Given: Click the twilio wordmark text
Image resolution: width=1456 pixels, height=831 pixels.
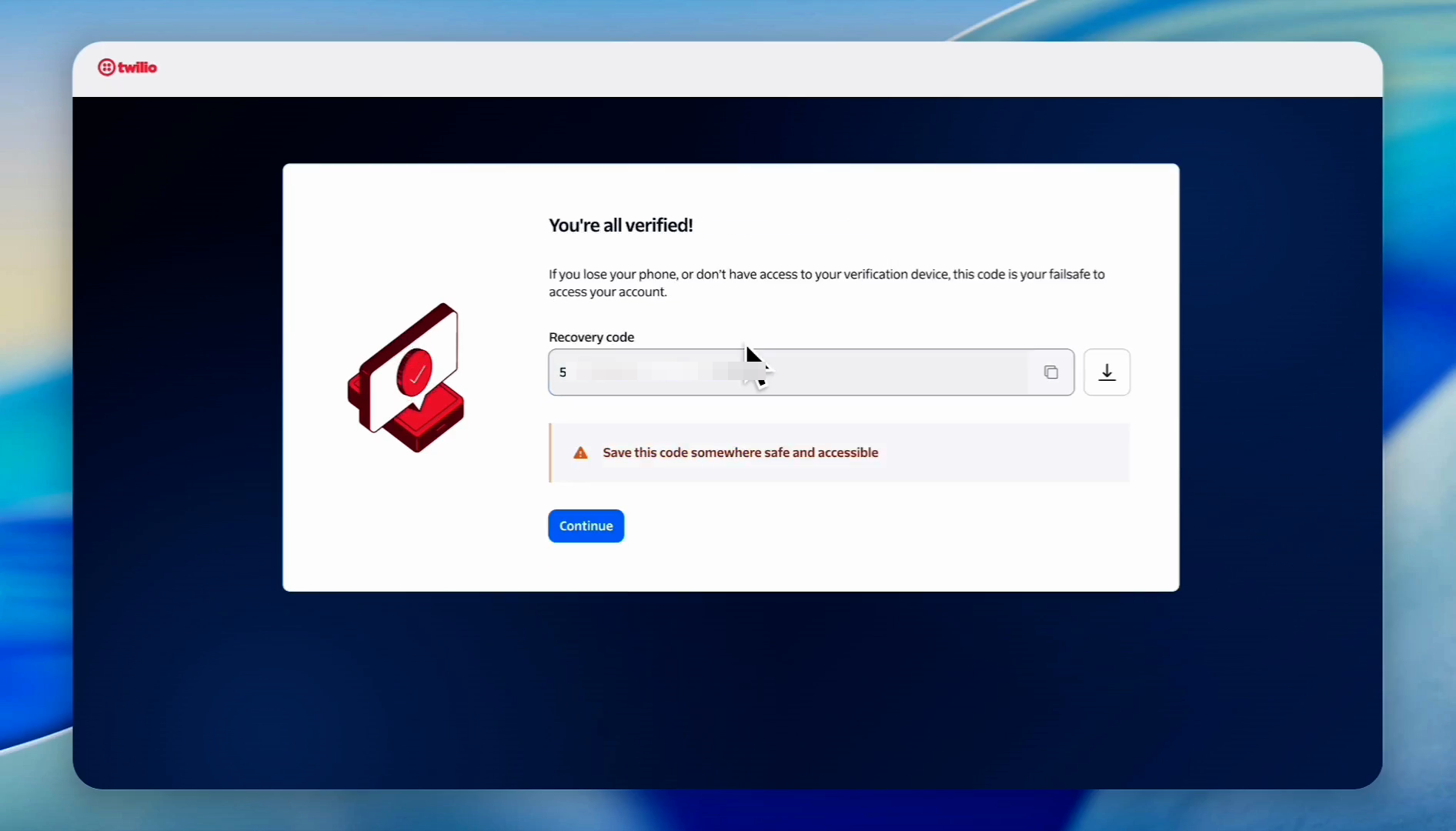Looking at the screenshot, I should [x=138, y=68].
